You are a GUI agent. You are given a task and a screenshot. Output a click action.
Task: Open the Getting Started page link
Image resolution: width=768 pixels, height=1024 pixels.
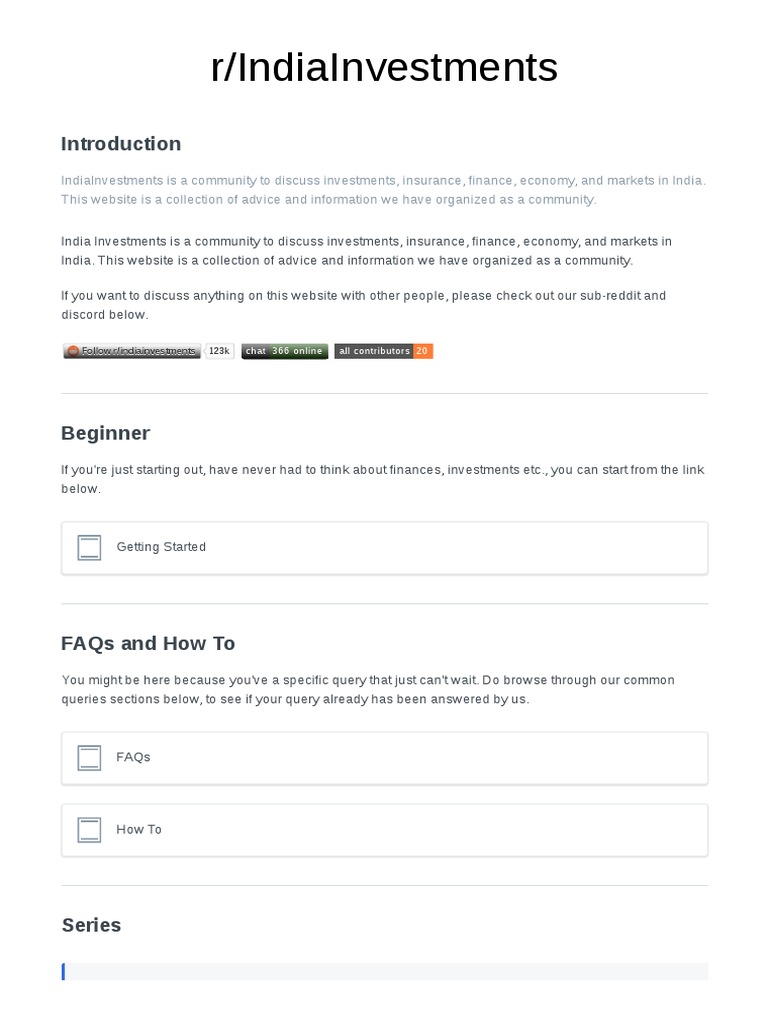[161, 547]
